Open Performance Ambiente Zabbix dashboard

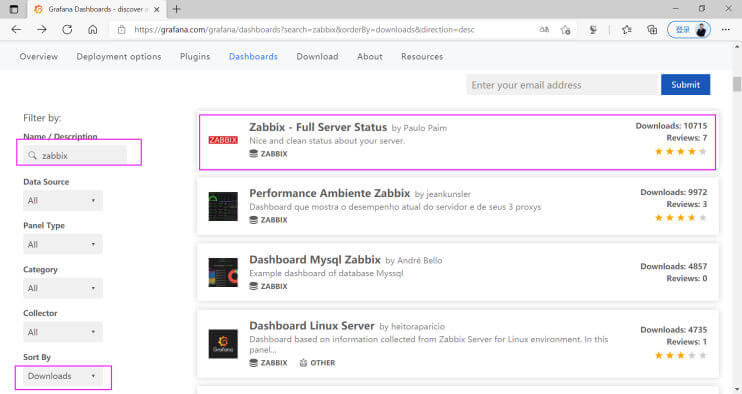pos(329,193)
